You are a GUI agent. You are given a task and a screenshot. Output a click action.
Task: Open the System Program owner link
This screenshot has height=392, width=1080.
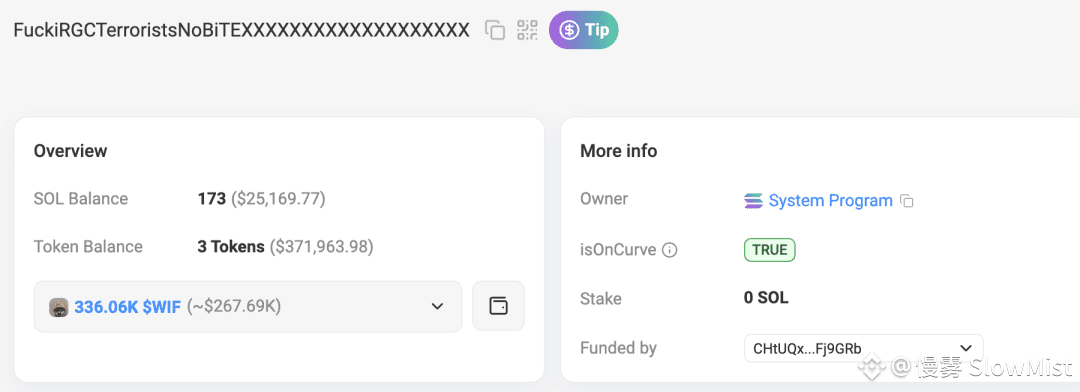pos(831,200)
